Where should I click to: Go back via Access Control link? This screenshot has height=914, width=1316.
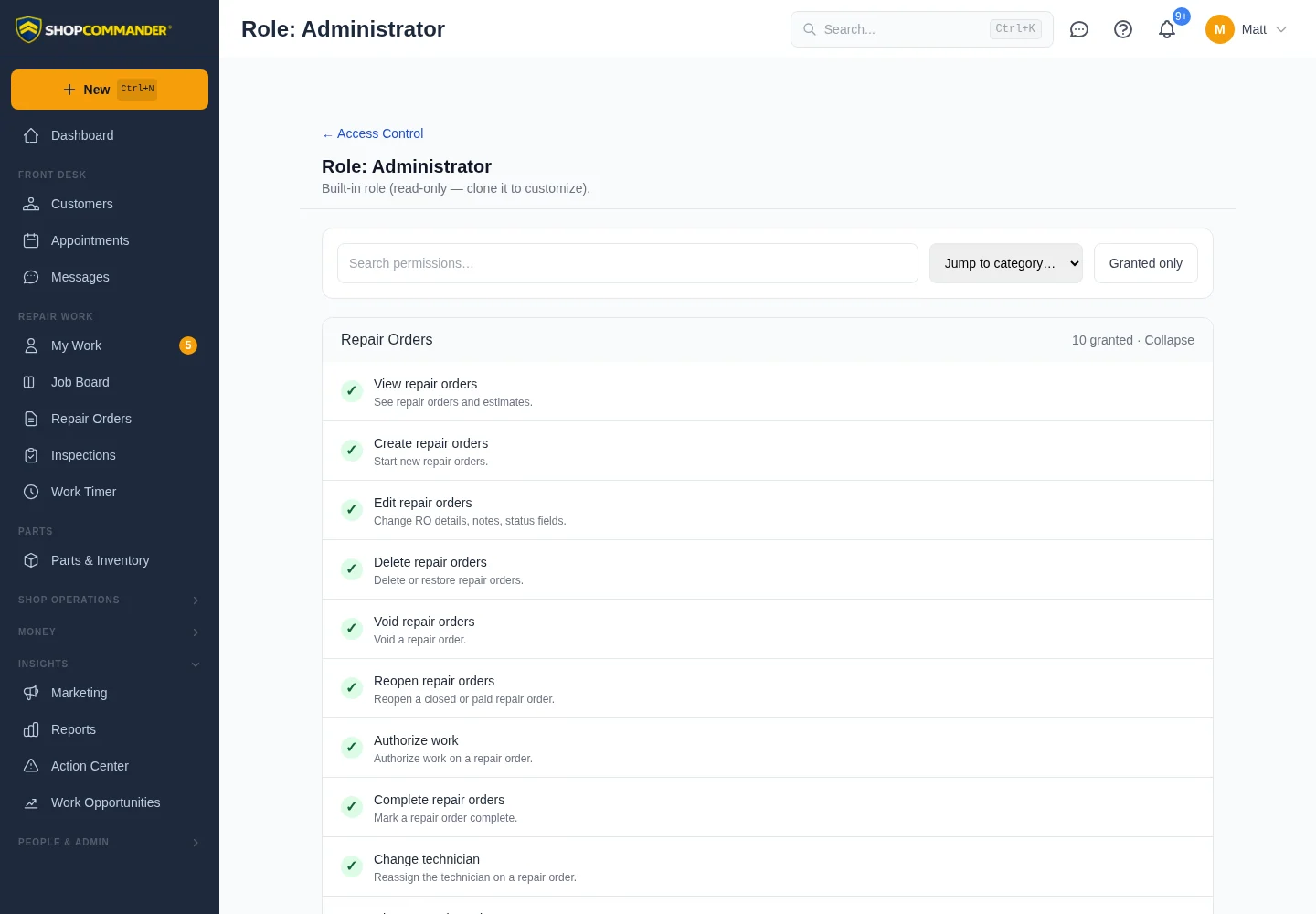point(373,133)
